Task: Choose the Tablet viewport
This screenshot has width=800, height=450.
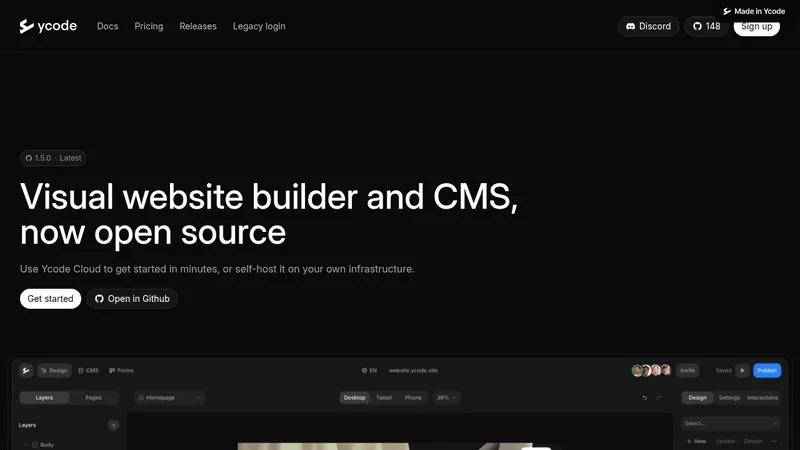Action: [x=384, y=397]
